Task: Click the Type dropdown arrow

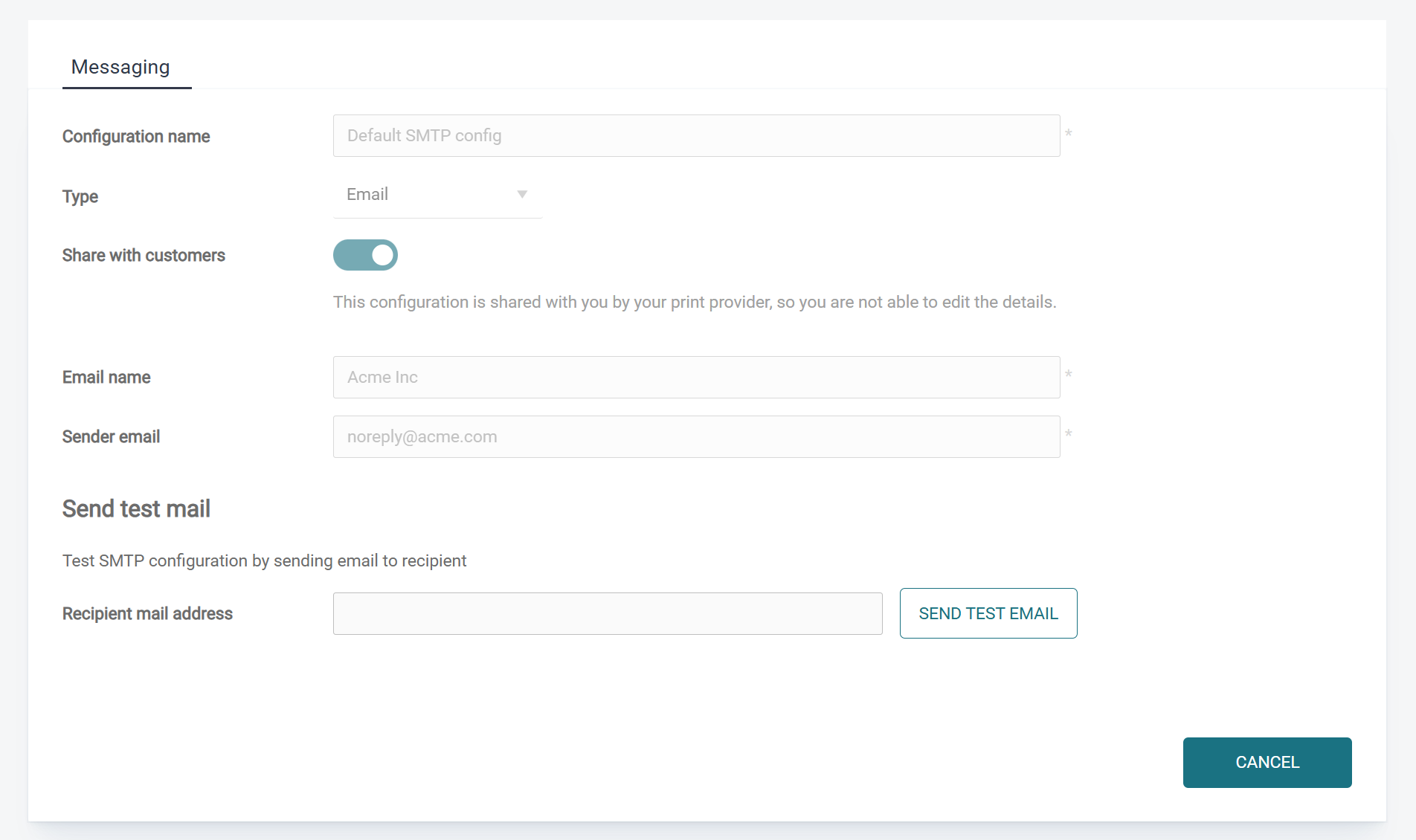Action: 522,195
